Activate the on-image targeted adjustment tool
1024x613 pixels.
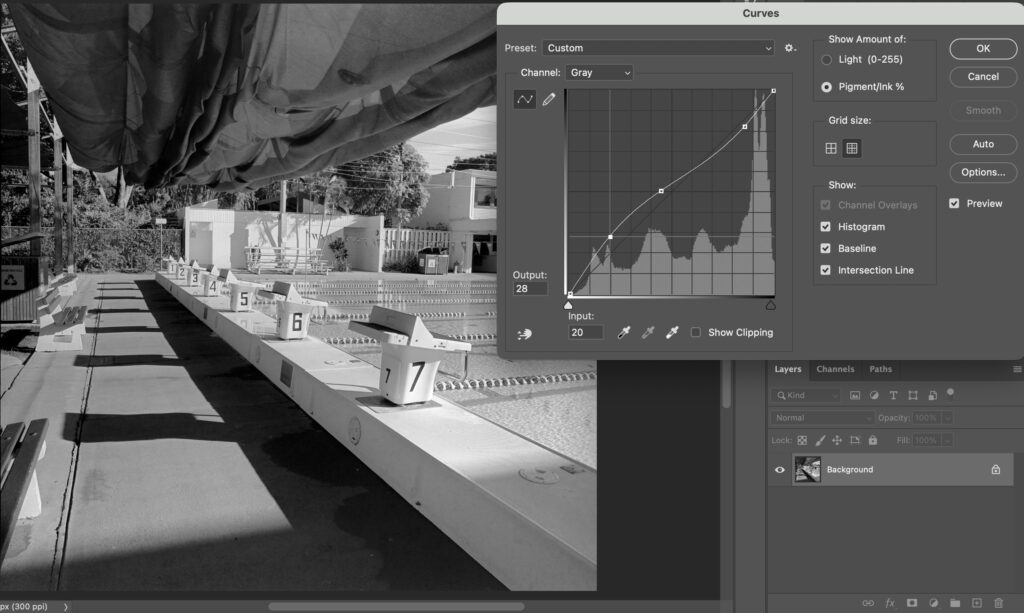click(525, 334)
